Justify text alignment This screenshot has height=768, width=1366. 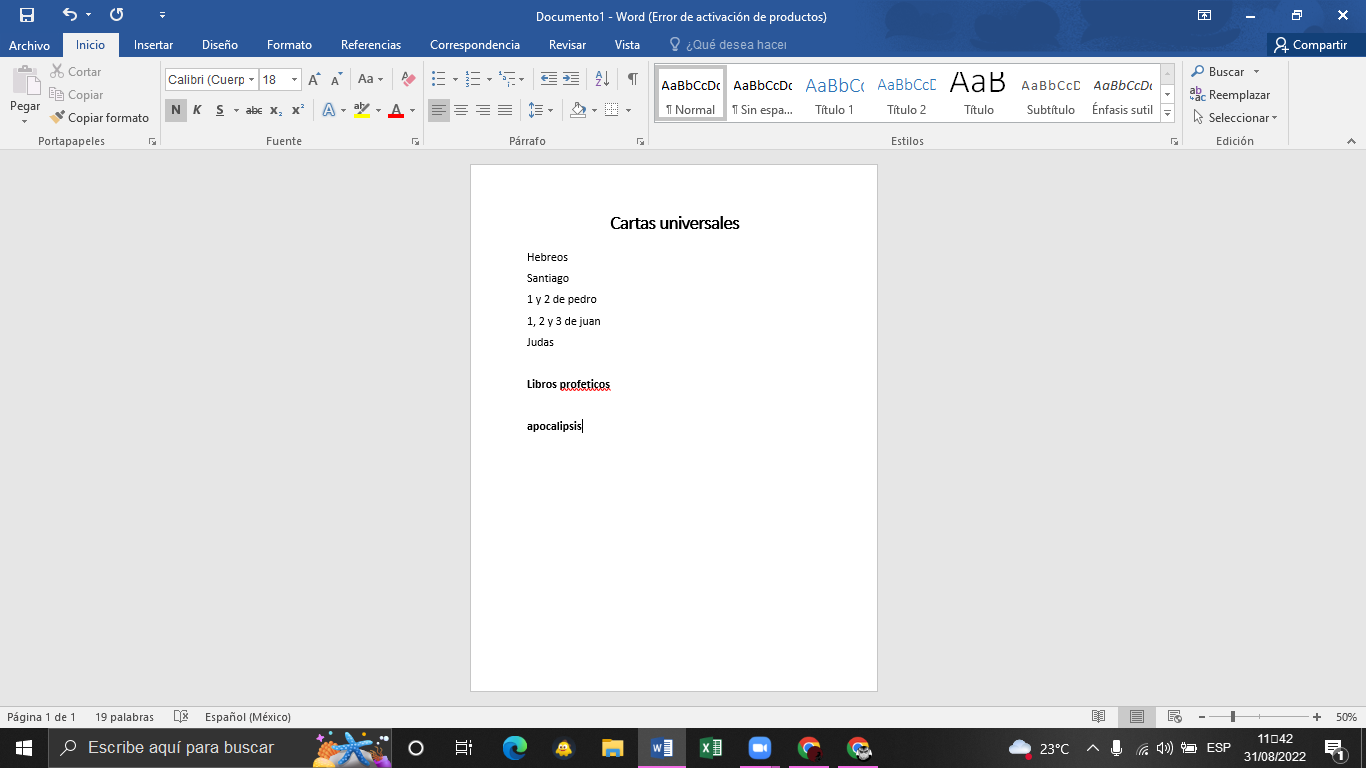505,110
